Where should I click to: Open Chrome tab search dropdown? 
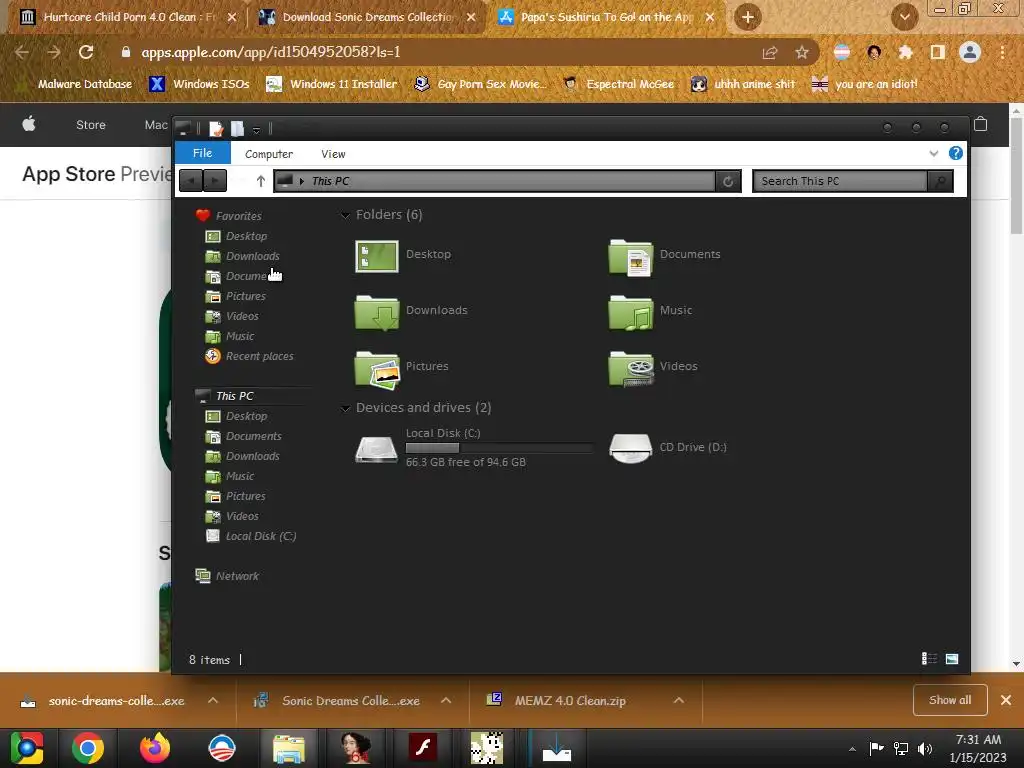[x=904, y=18]
